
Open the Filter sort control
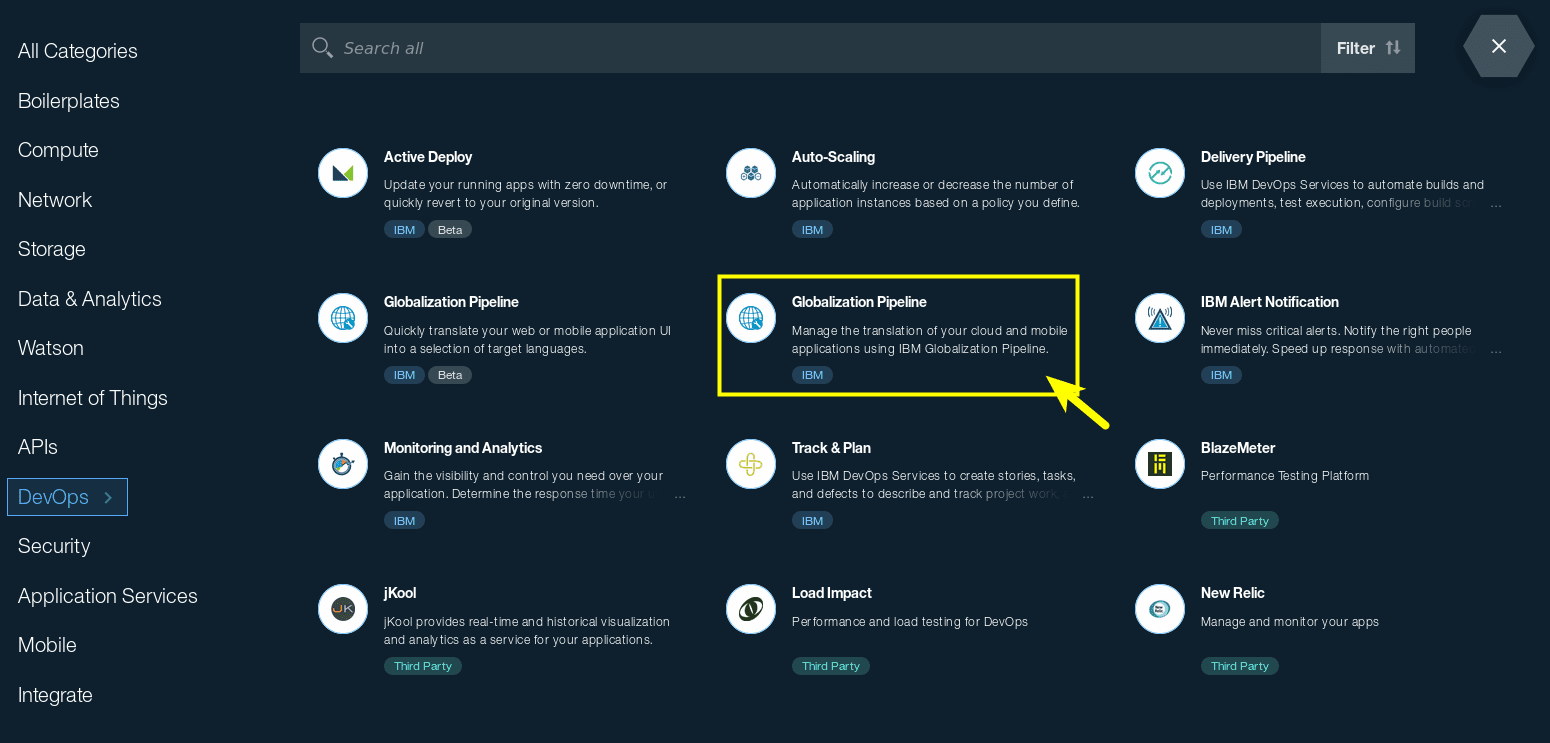click(1368, 48)
